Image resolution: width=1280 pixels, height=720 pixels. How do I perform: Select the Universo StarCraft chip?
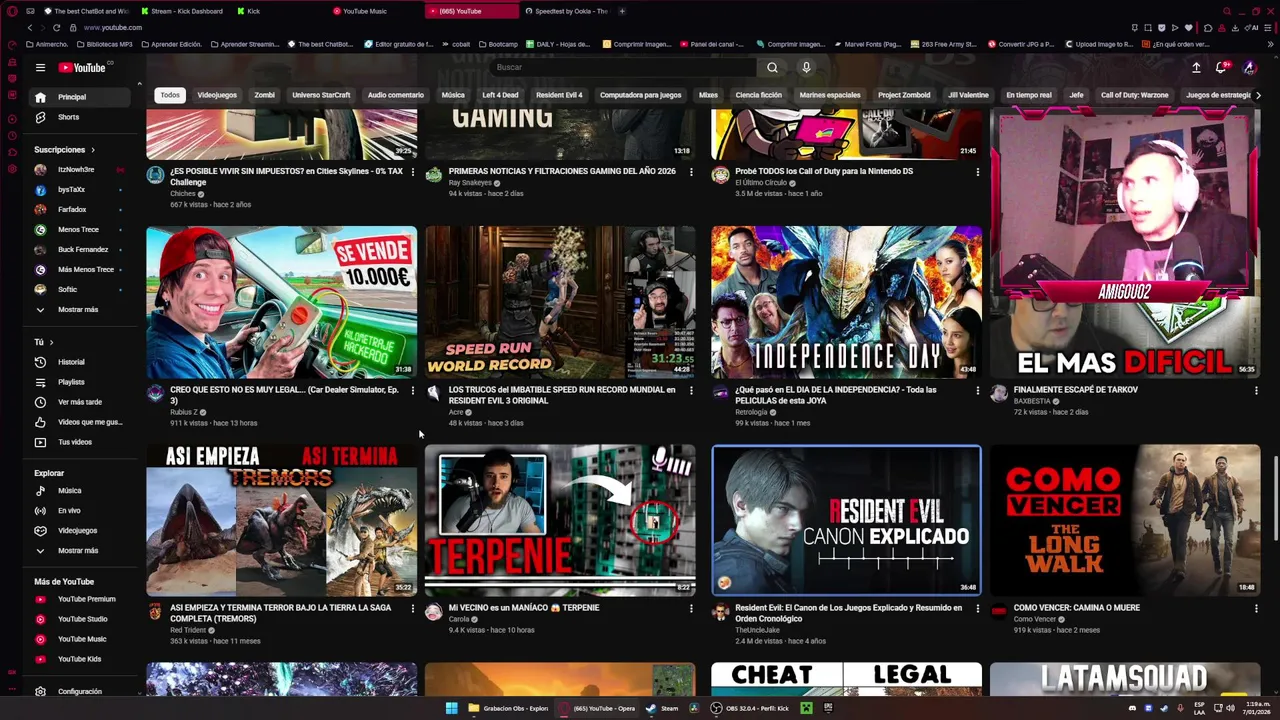[321, 95]
